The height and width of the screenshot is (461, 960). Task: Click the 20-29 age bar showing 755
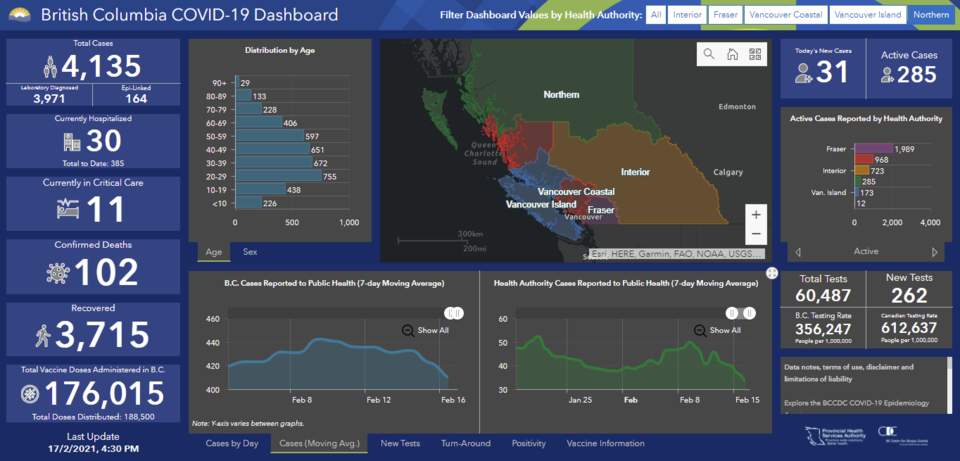(x=279, y=176)
